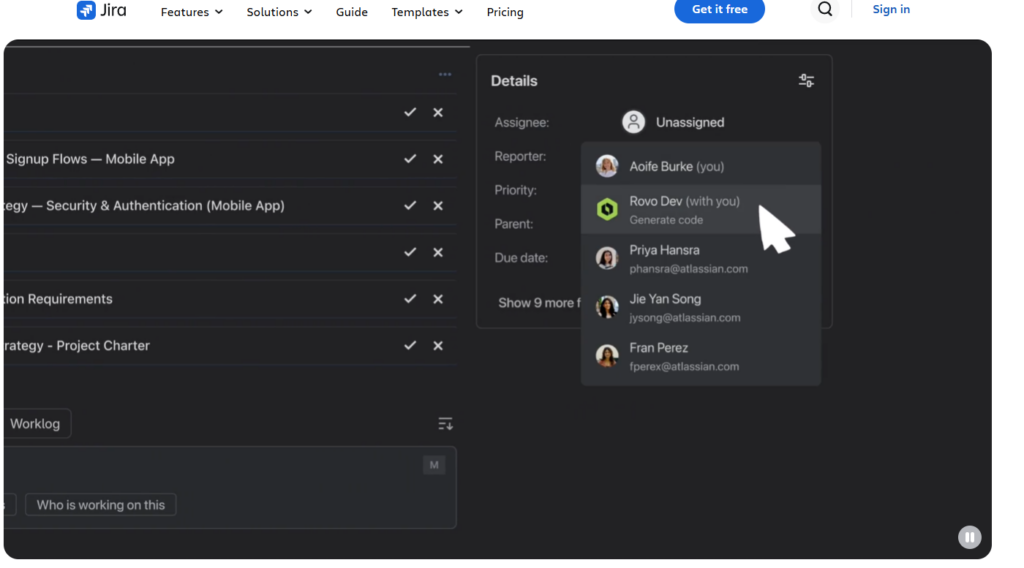
Task: Open the search magnifier icon
Action: (x=825, y=9)
